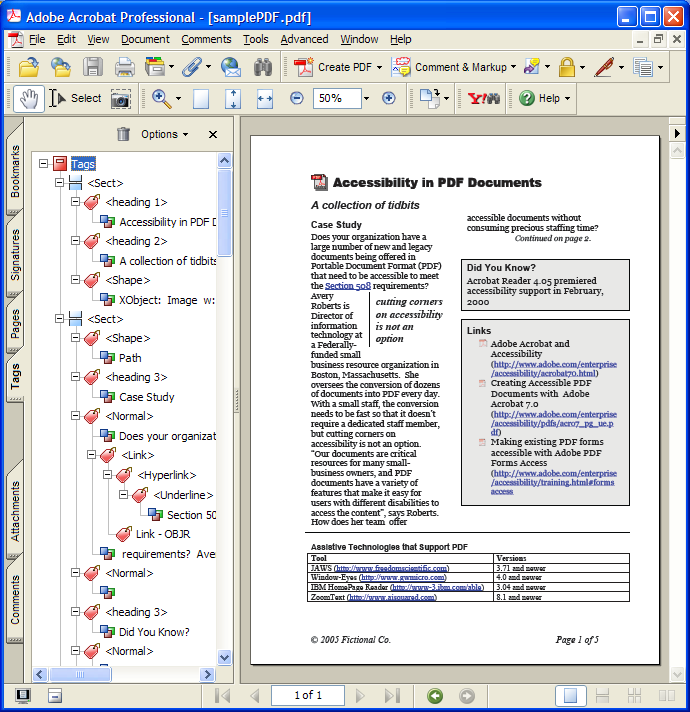Click the zoom in plus button
The height and width of the screenshot is (712, 690).
coord(389,98)
